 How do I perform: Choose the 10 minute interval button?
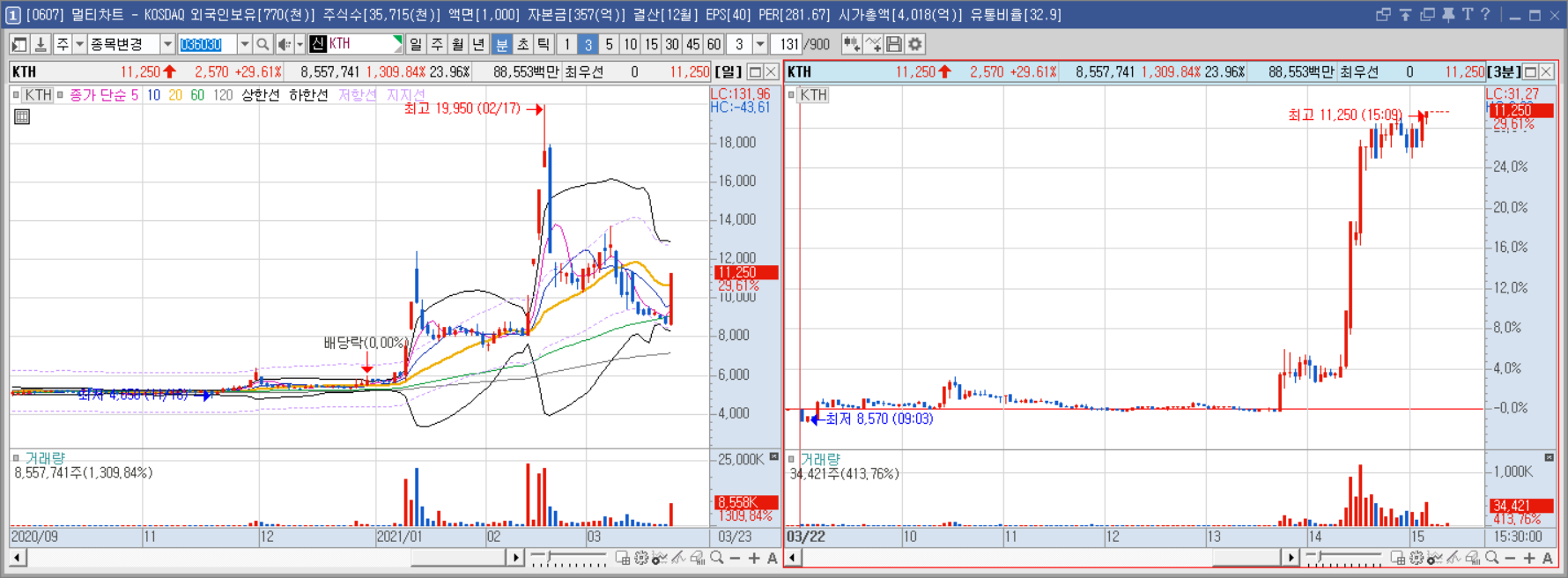(631, 44)
